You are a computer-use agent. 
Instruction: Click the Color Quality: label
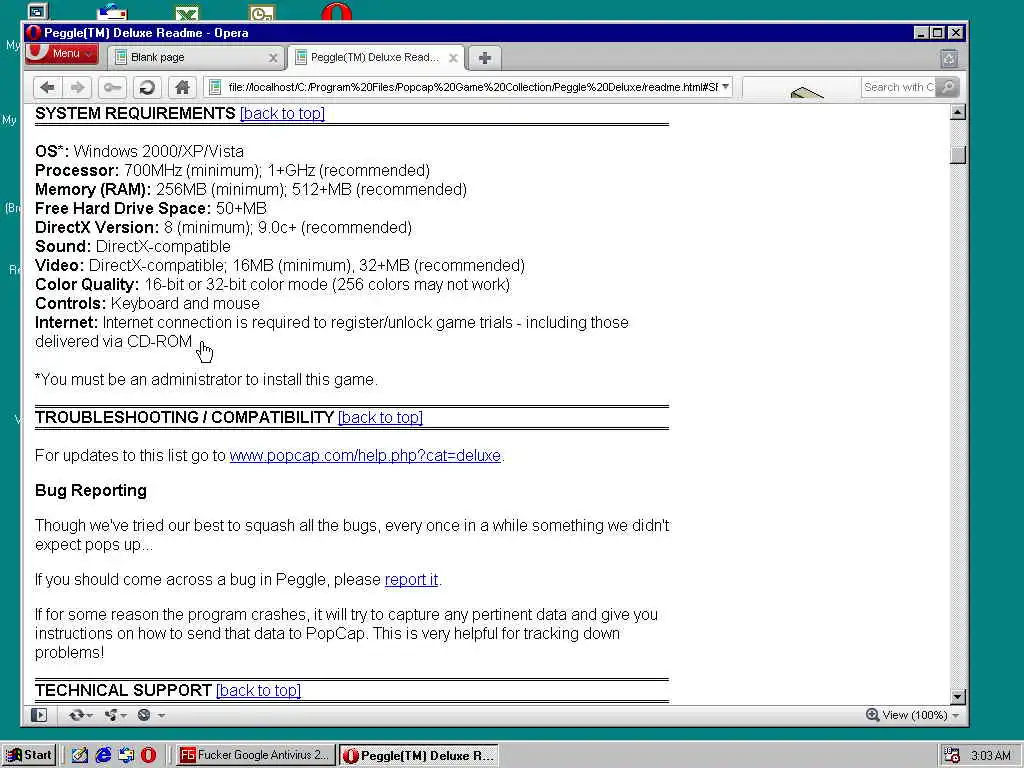point(87,285)
